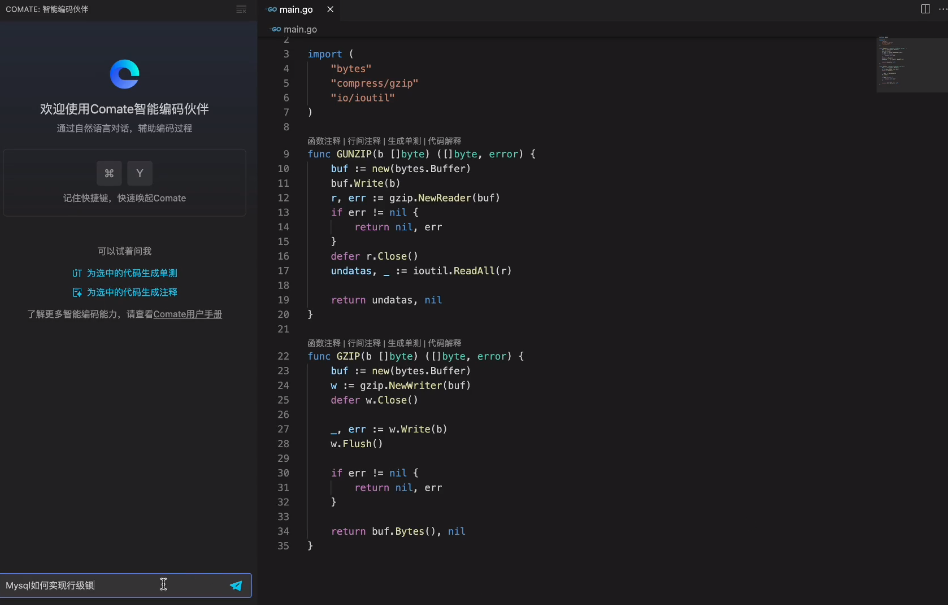Open the Comate用户手册 link
This screenshot has height=605, width=948.
(187, 314)
